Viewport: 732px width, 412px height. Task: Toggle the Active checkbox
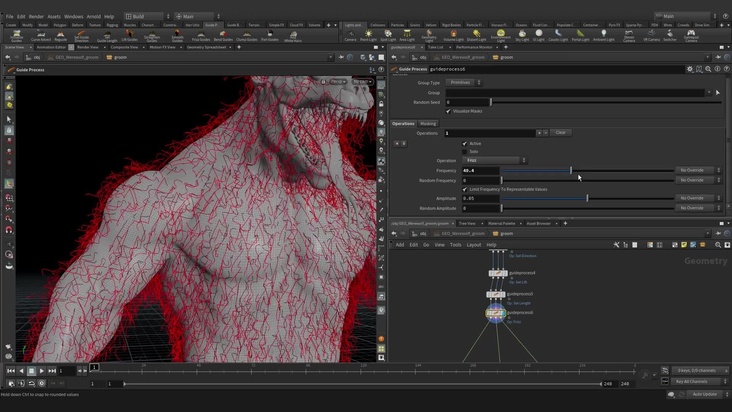tap(465, 143)
